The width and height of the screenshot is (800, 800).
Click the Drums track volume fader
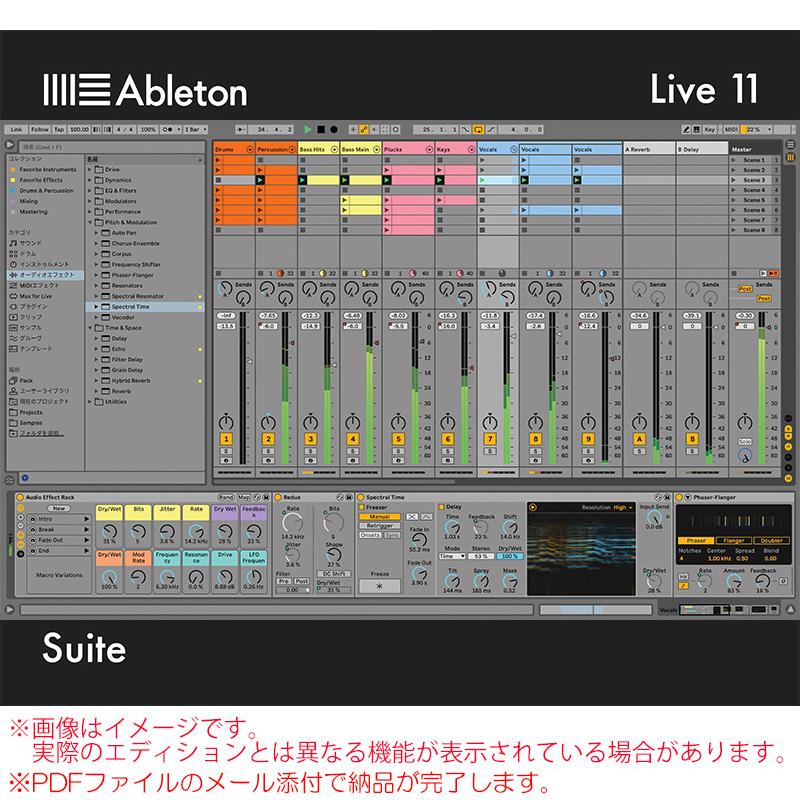tap(249, 361)
